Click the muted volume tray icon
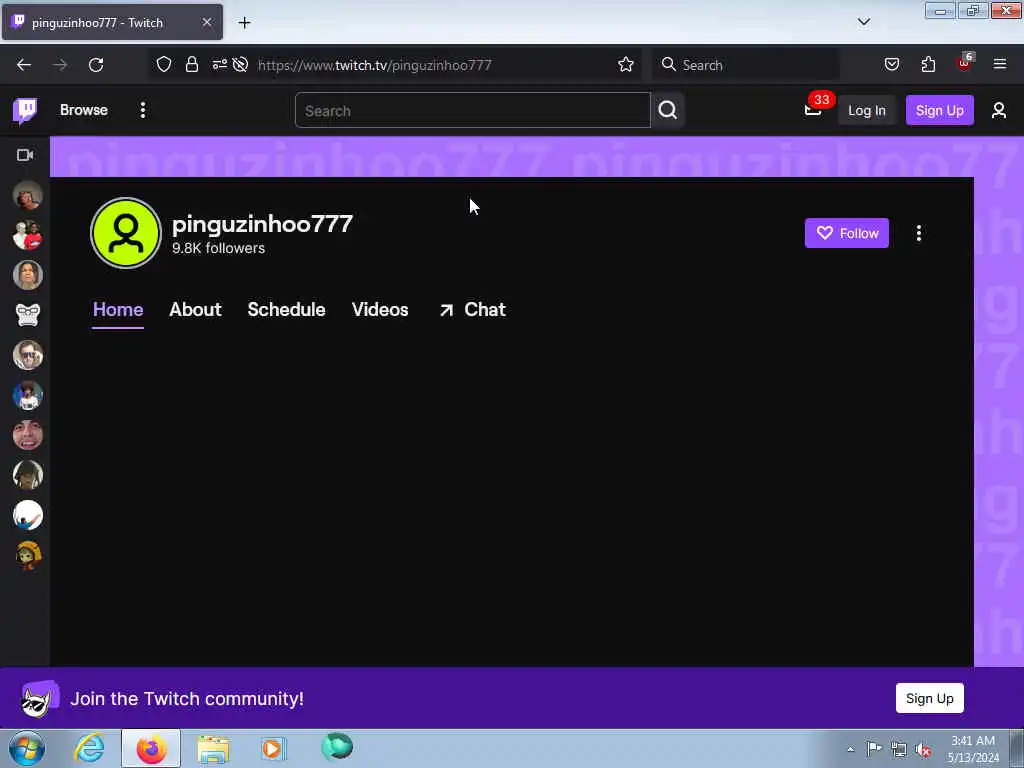 pos(923,749)
